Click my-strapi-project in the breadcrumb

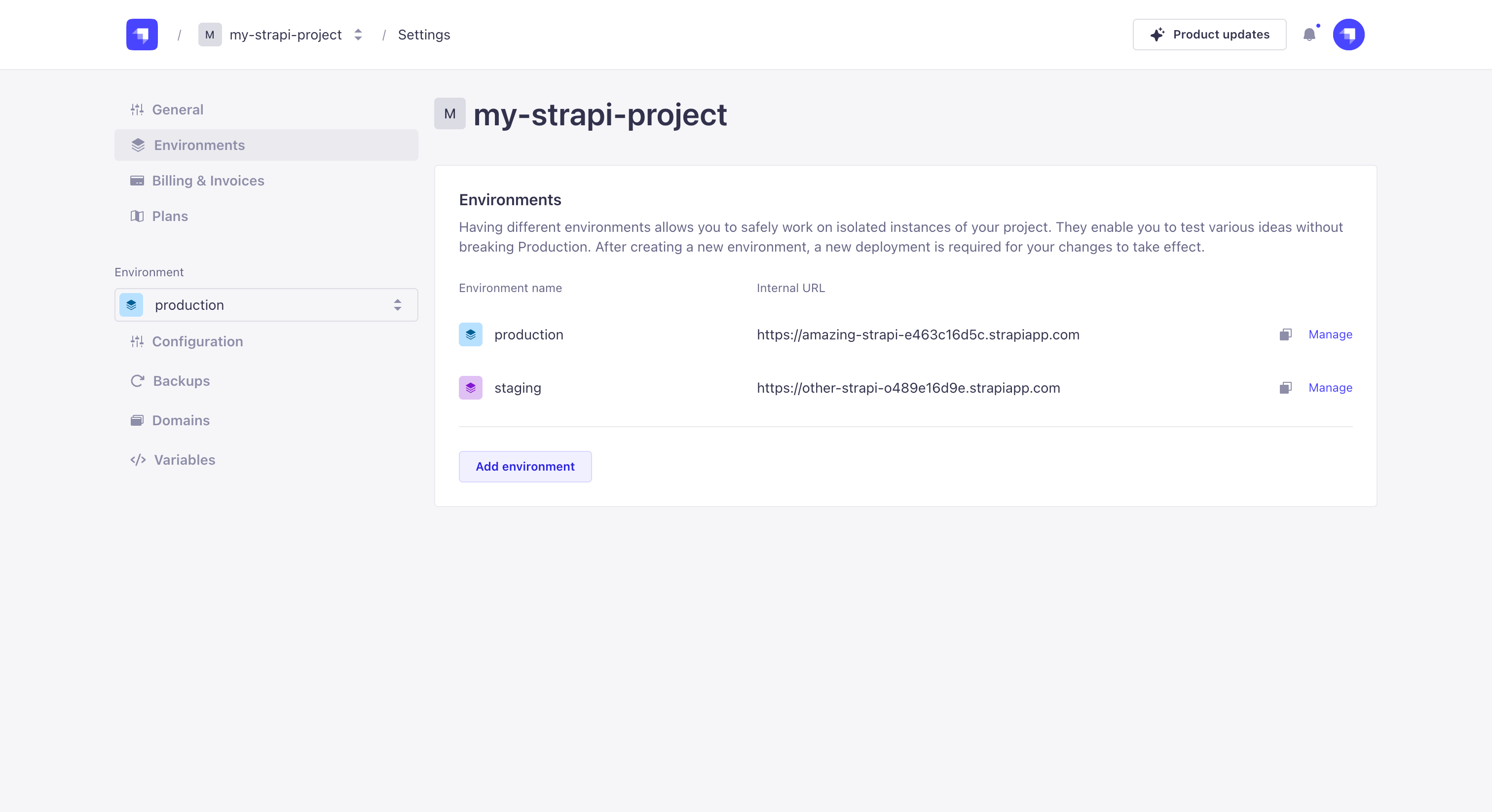[286, 35]
